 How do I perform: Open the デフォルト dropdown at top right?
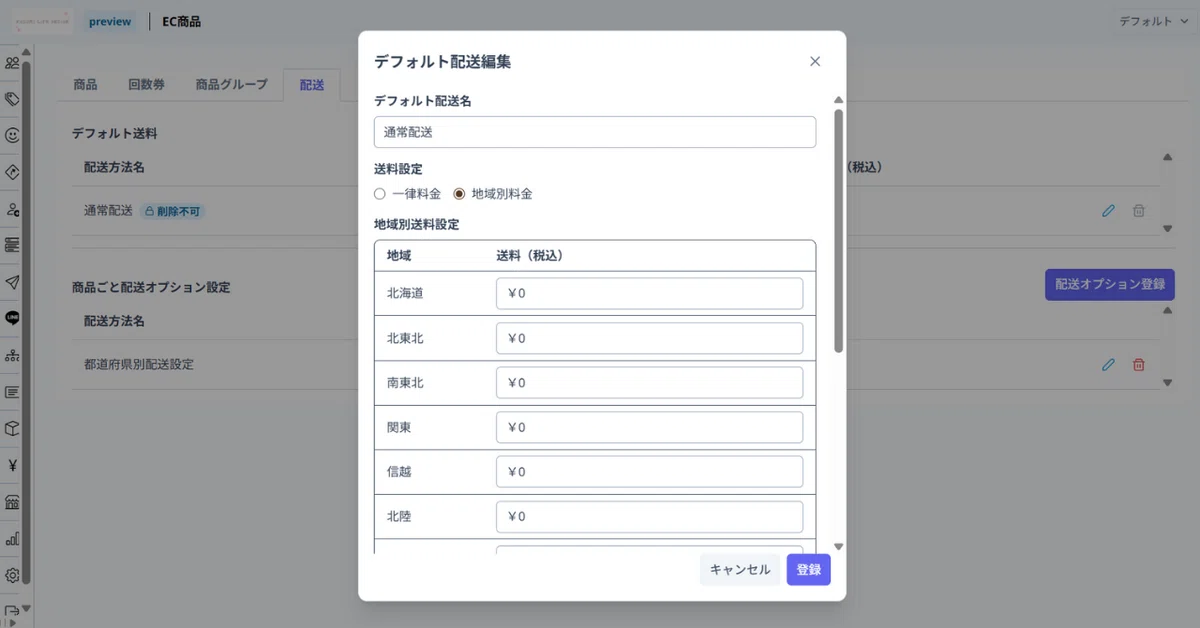point(1153,21)
